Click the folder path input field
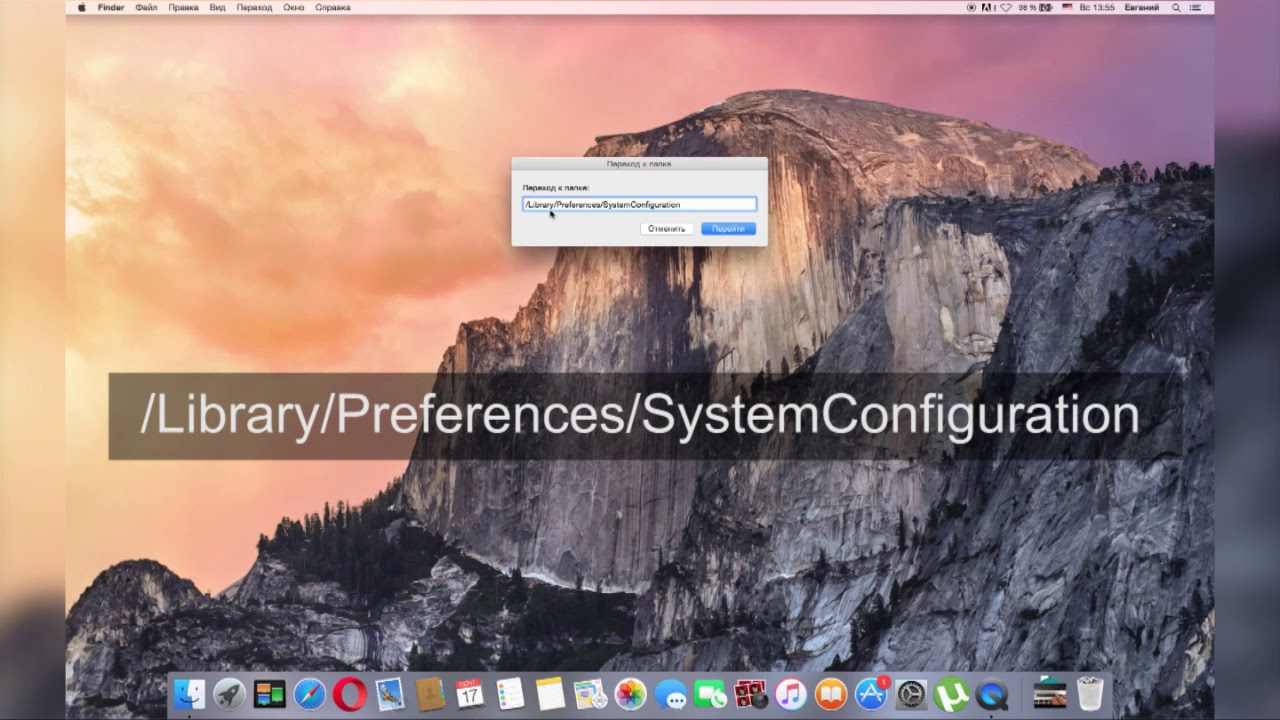1280x720 pixels. pyautogui.click(x=639, y=204)
